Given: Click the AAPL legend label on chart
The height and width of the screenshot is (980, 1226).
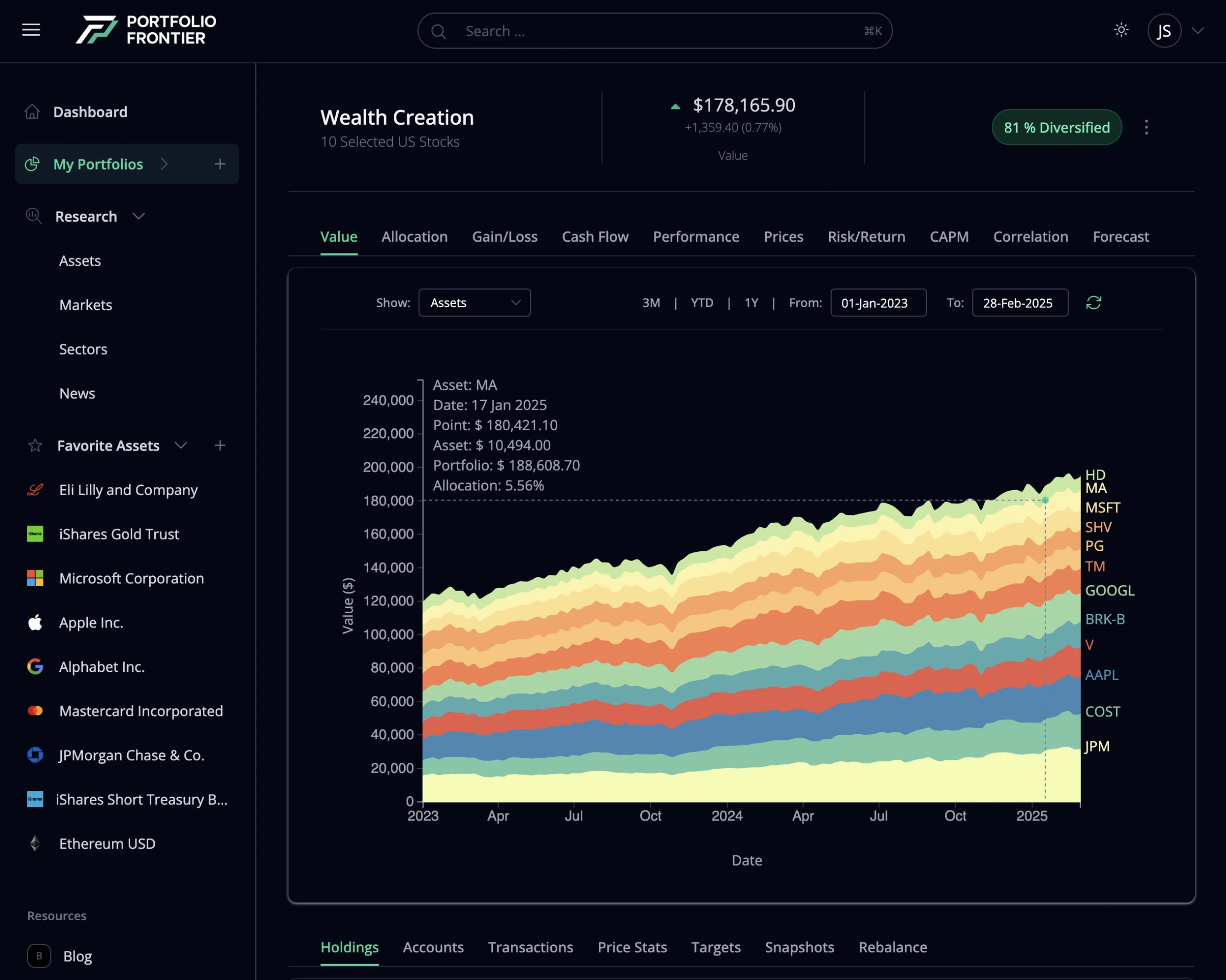Looking at the screenshot, I should (1102, 675).
